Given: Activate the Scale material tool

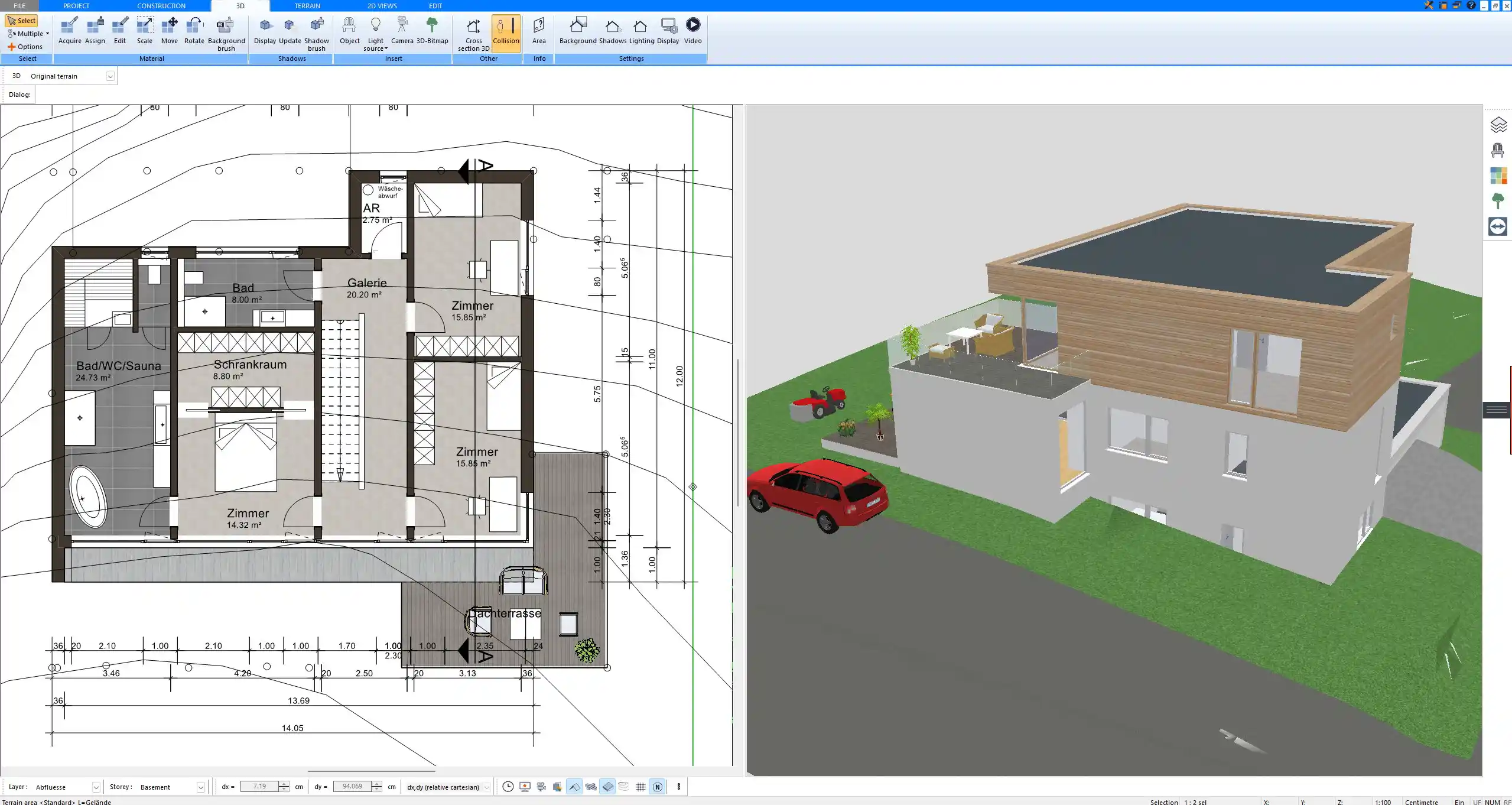Looking at the screenshot, I should tap(145, 31).
